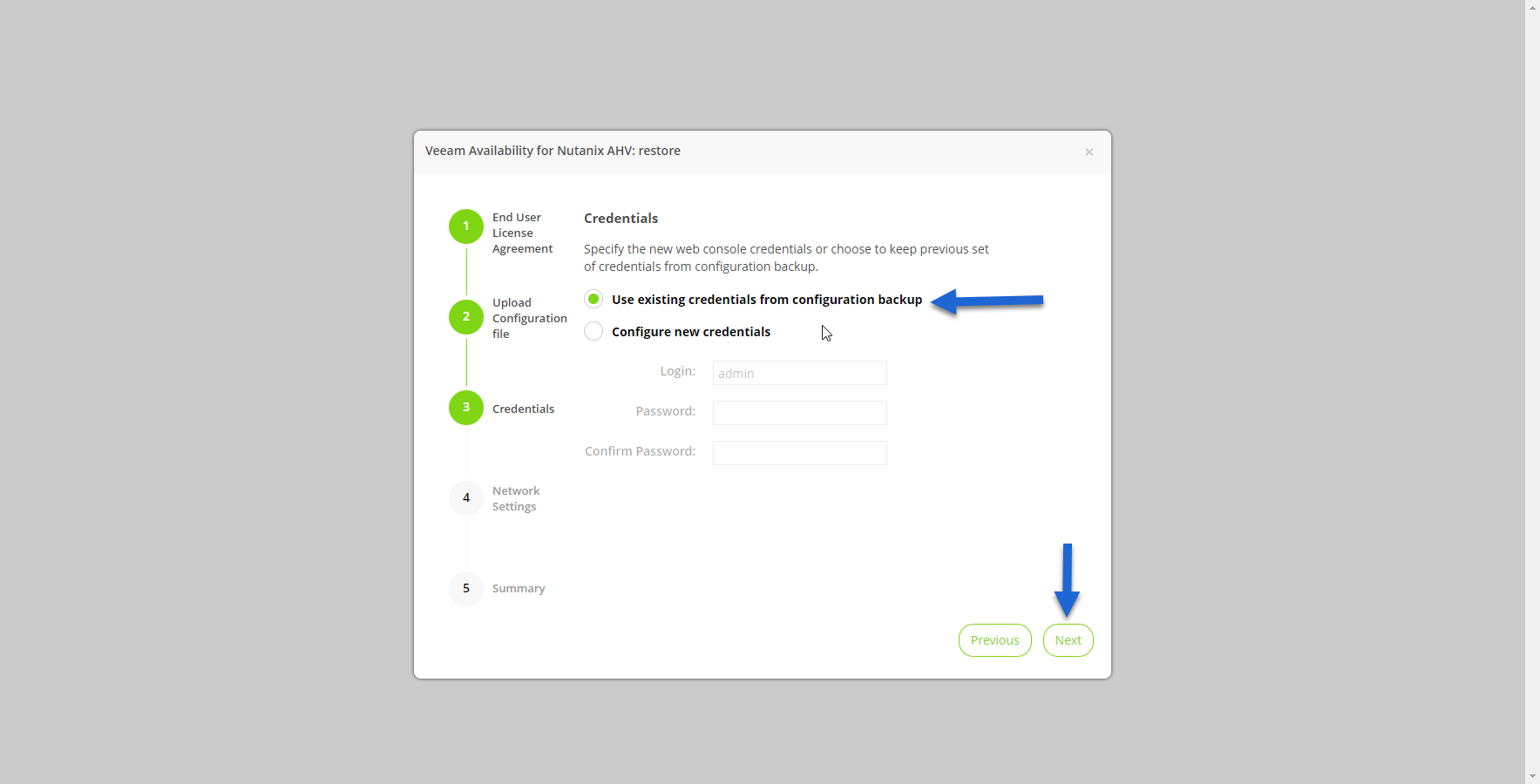
Task: Click the Network Settings step label
Action: click(516, 499)
